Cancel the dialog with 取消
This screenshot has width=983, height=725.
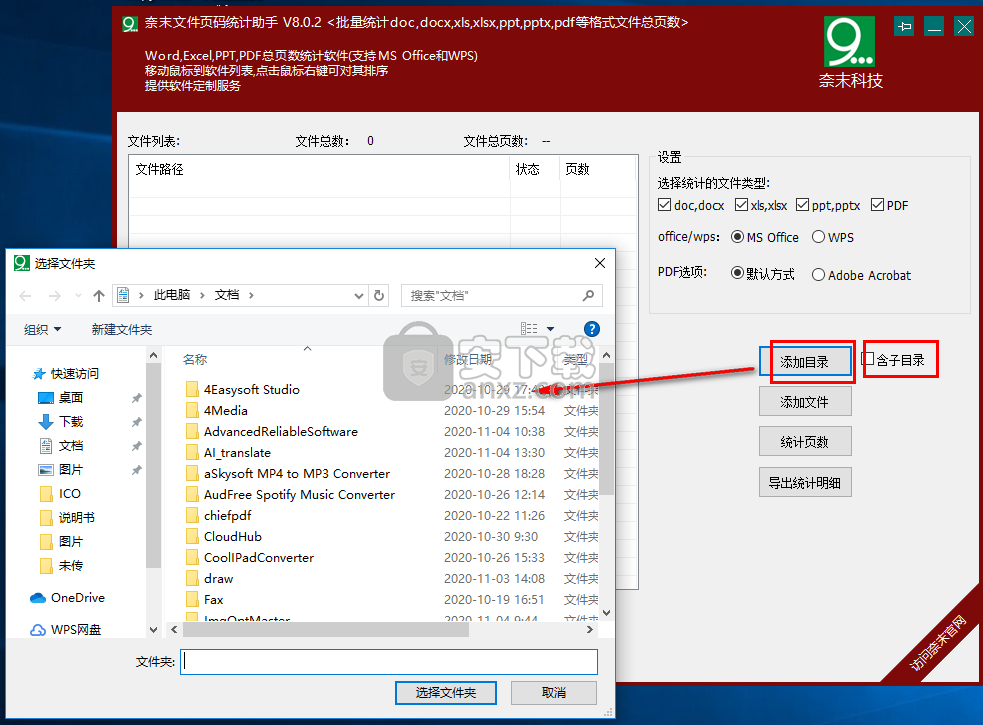[x=554, y=693]
